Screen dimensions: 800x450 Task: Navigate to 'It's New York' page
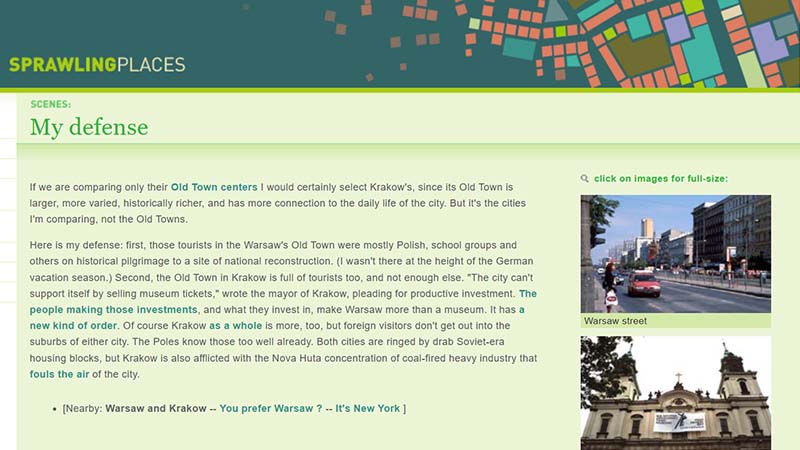point(367,408)
